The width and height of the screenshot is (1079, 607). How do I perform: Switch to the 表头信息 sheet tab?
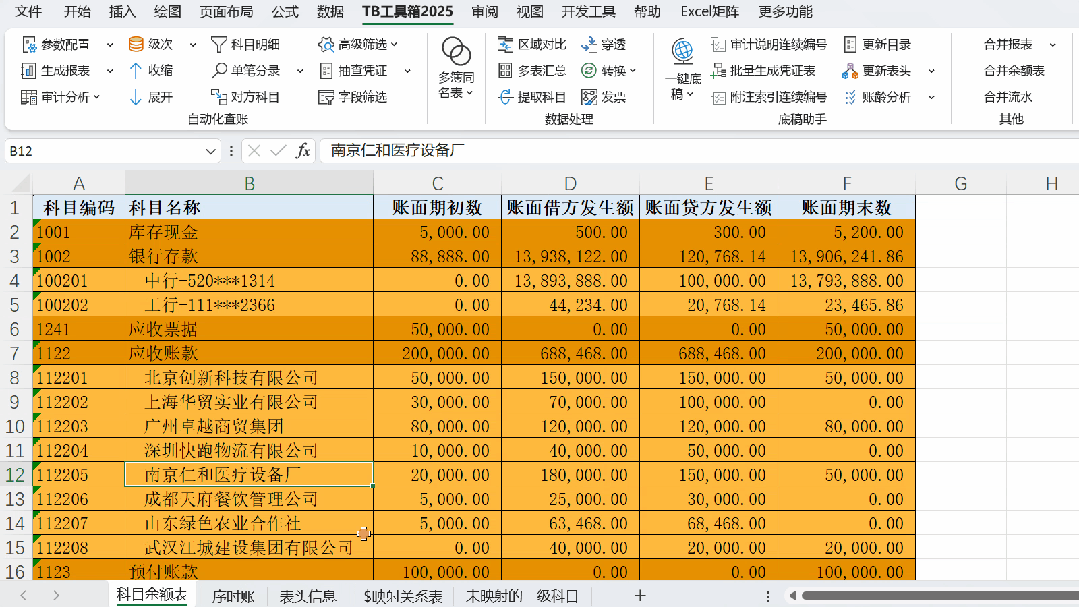point(308,596)
